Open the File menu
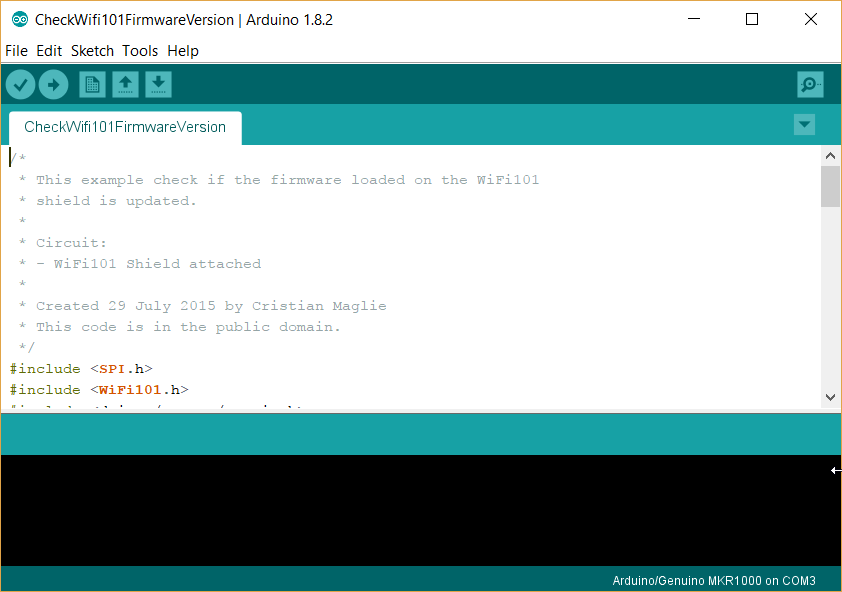The image size is (842, 592). point(16,51)
